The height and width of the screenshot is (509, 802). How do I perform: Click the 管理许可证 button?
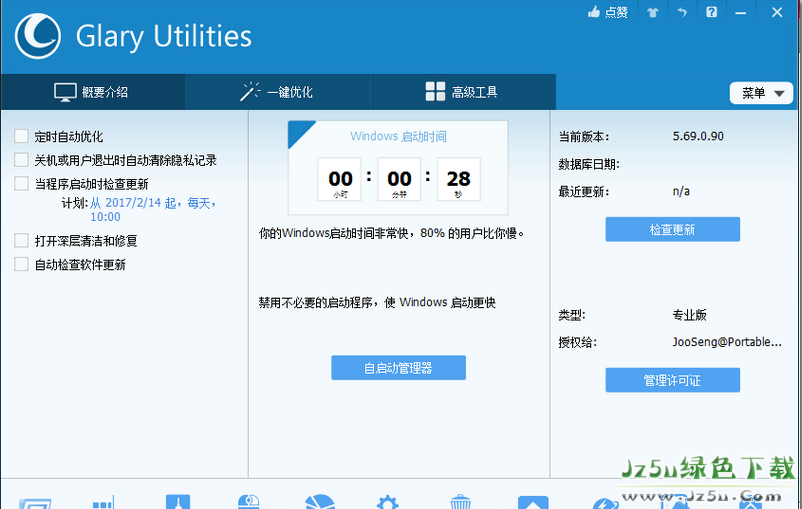(672, 380)
